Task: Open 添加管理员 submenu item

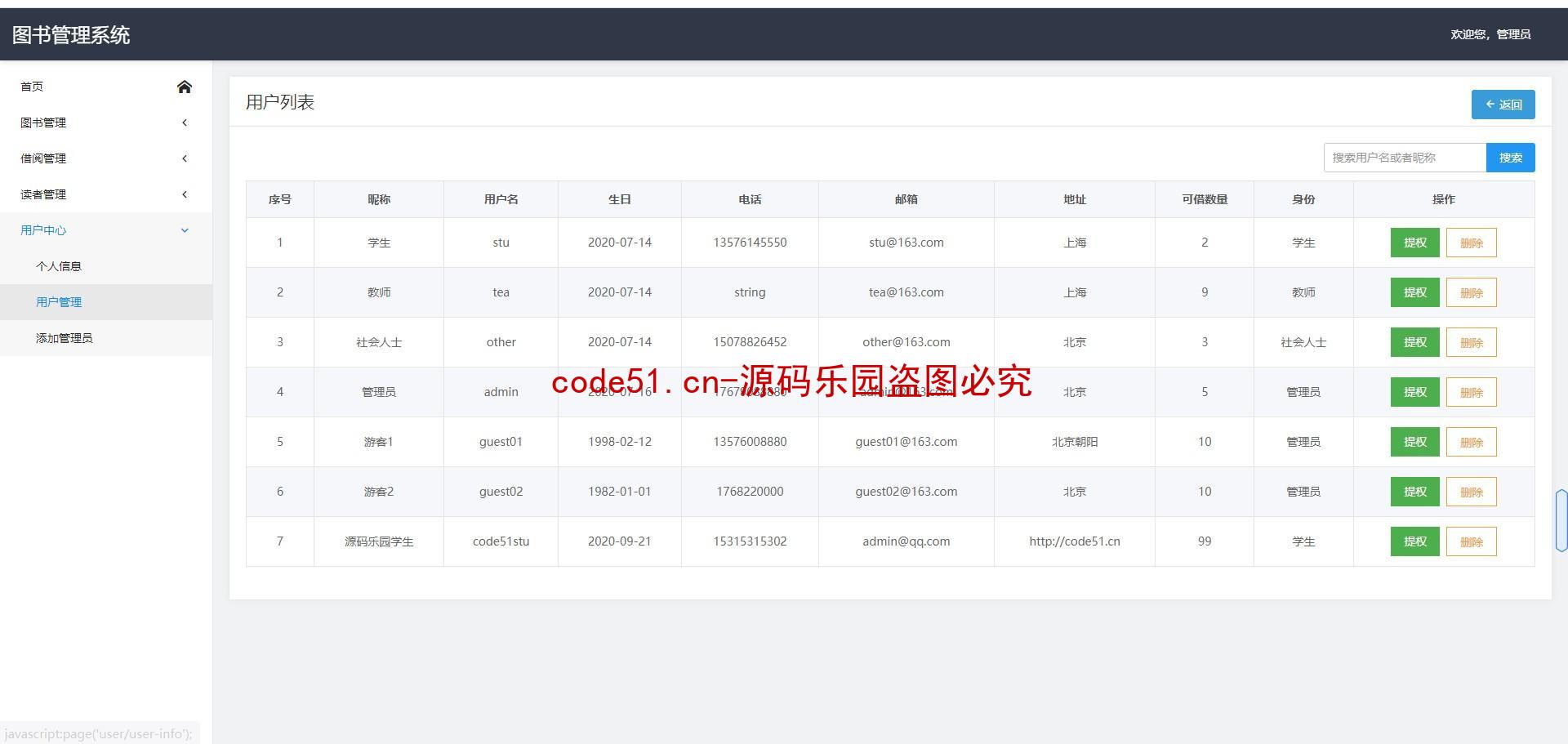Action: 106,338
